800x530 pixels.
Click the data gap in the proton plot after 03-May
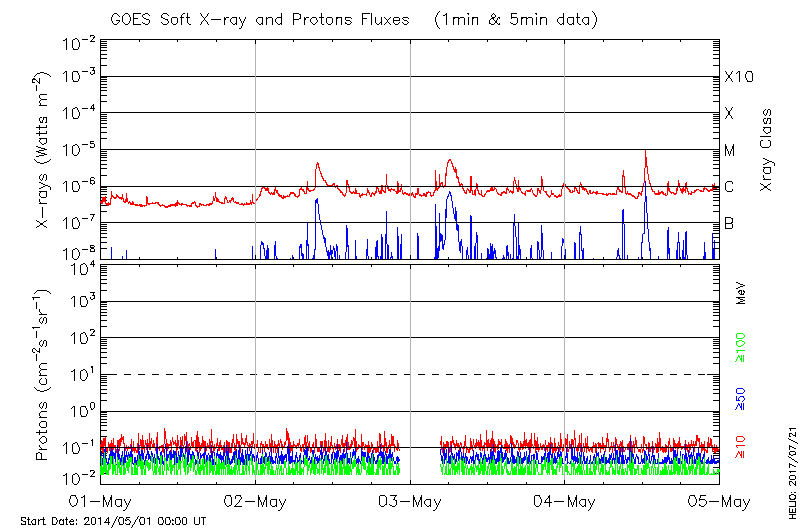[420, 460]
